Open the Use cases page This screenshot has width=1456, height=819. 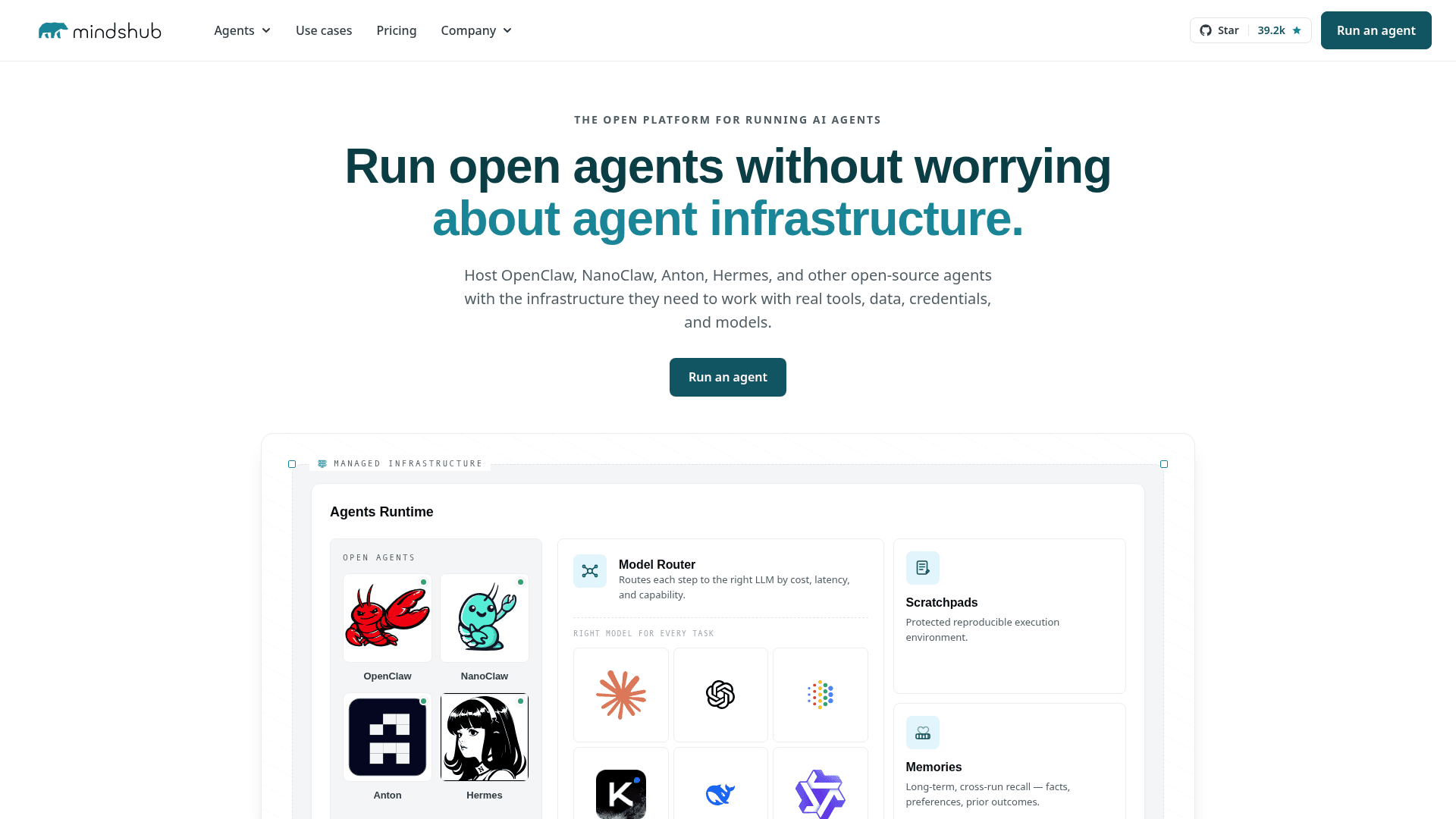click(x=324, y=30)
